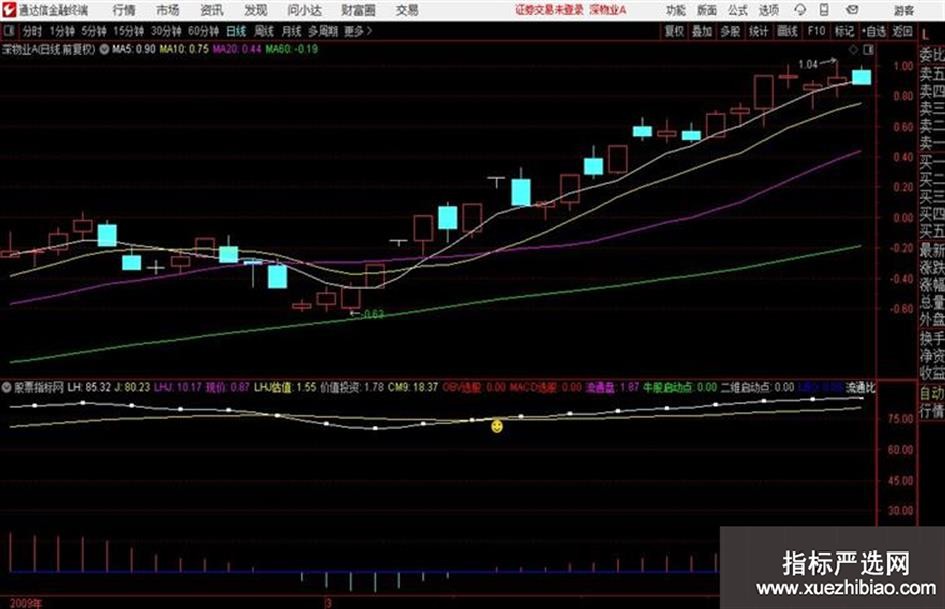Open the headset customer service icon
Image resolution: width=945 pixels, height=609 pixels.
pyautogui.click(x=800, y=10)
